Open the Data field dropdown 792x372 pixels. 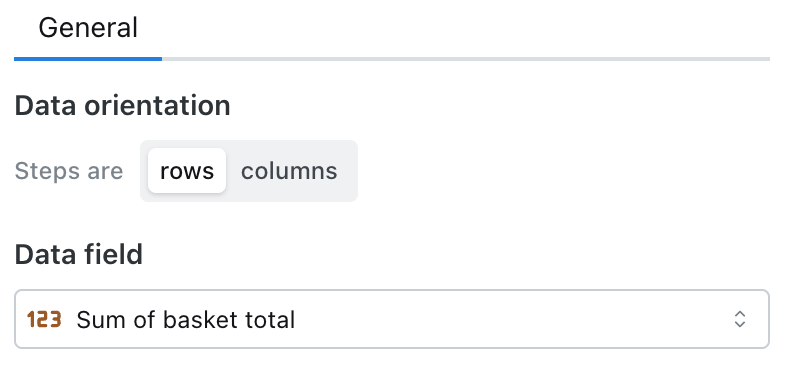pos(392,319)
